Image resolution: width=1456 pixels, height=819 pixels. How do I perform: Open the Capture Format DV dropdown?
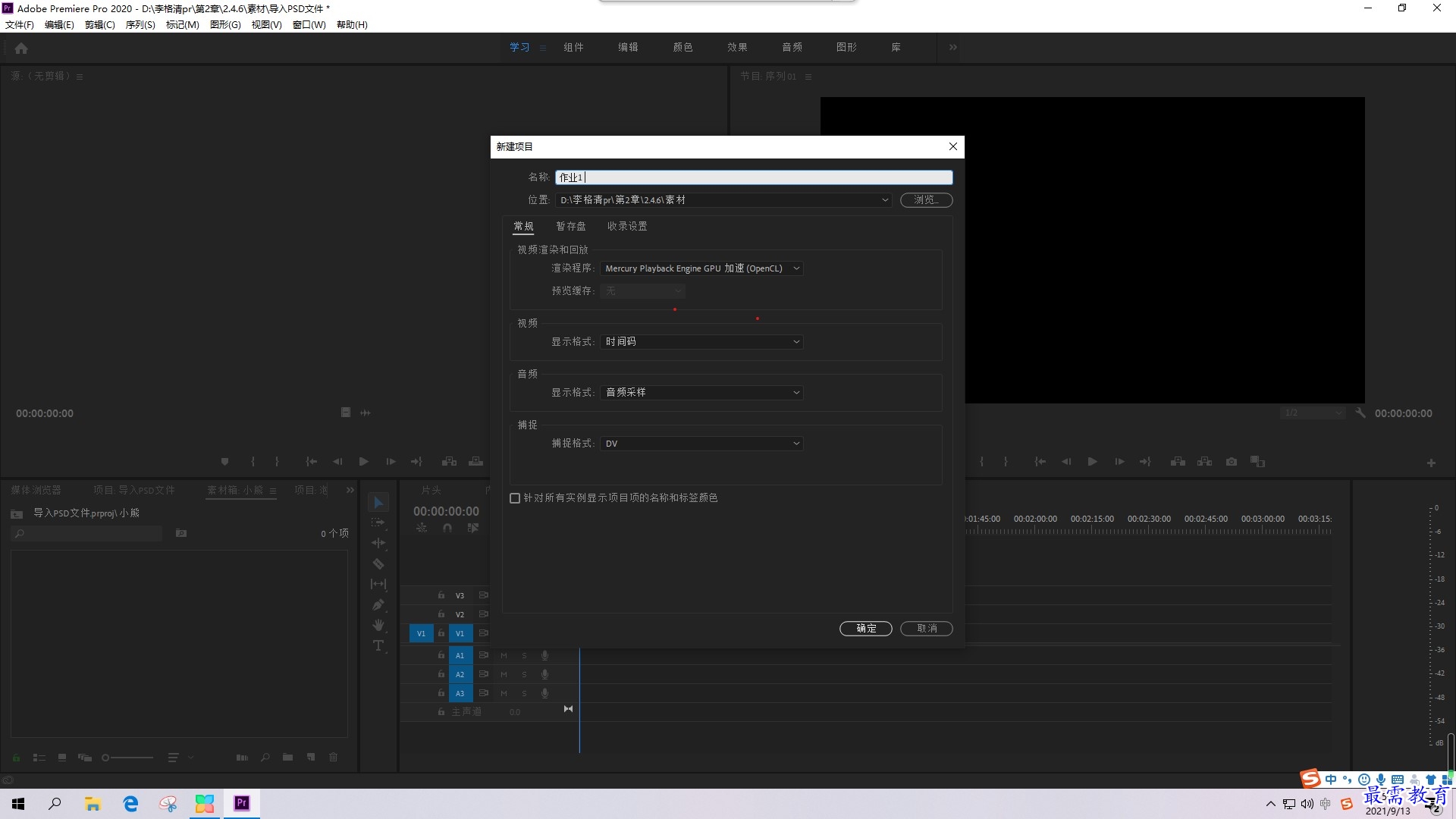tap(701, 444)
